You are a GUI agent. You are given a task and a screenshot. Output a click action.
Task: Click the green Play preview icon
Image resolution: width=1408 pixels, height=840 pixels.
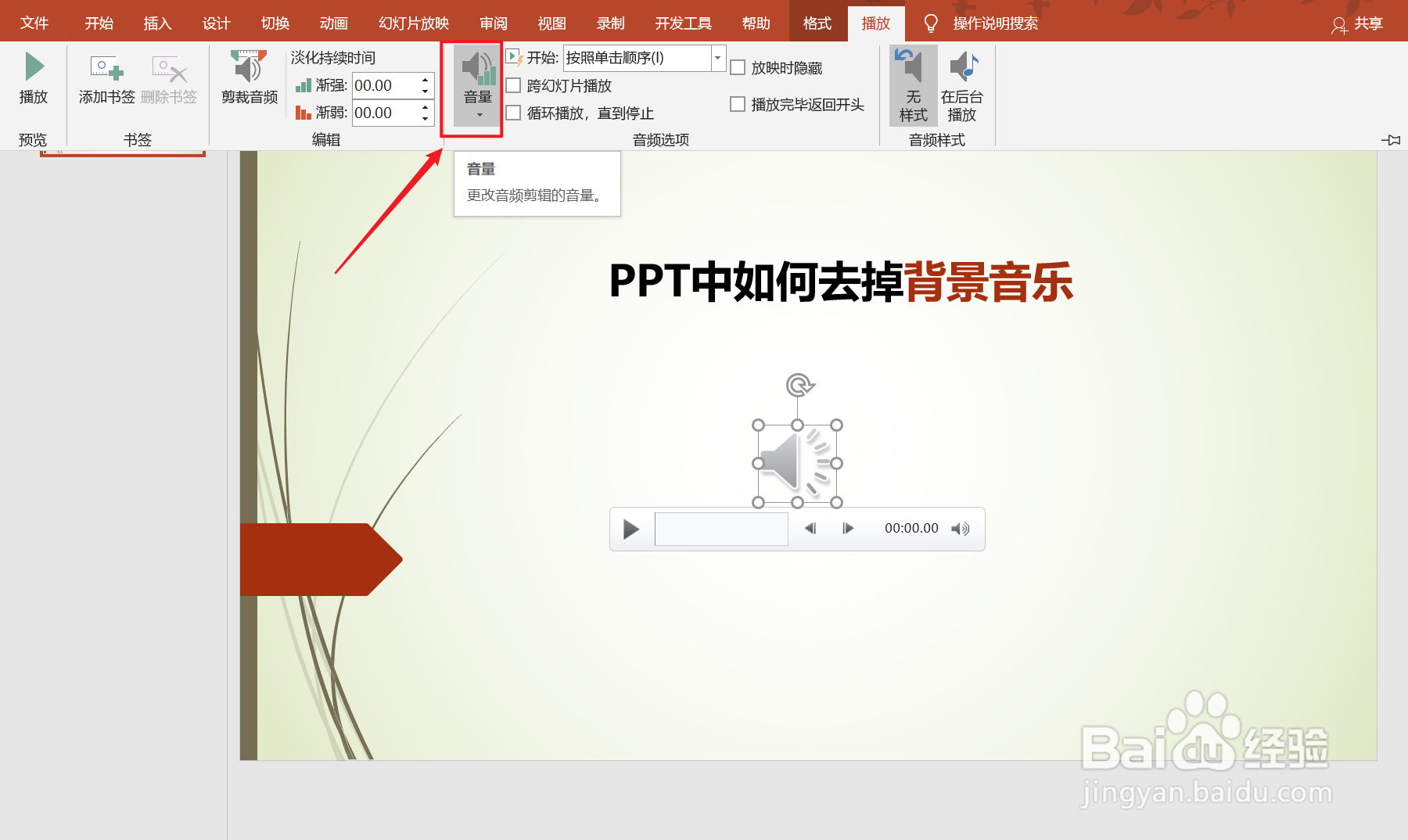coord(34,66)
